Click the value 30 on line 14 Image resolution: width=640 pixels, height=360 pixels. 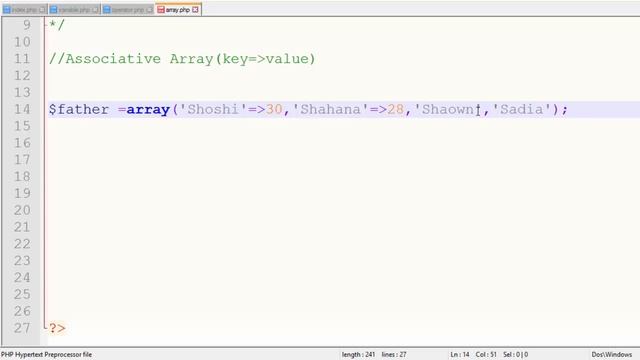pos(274,109)
